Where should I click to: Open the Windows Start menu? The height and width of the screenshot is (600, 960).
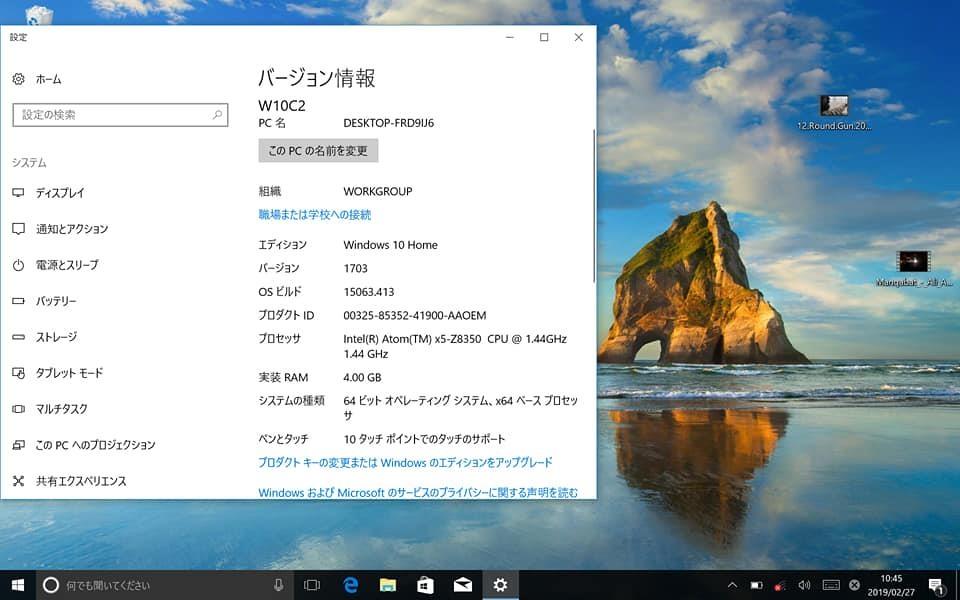pyautogui.click(x=18, y=585)
